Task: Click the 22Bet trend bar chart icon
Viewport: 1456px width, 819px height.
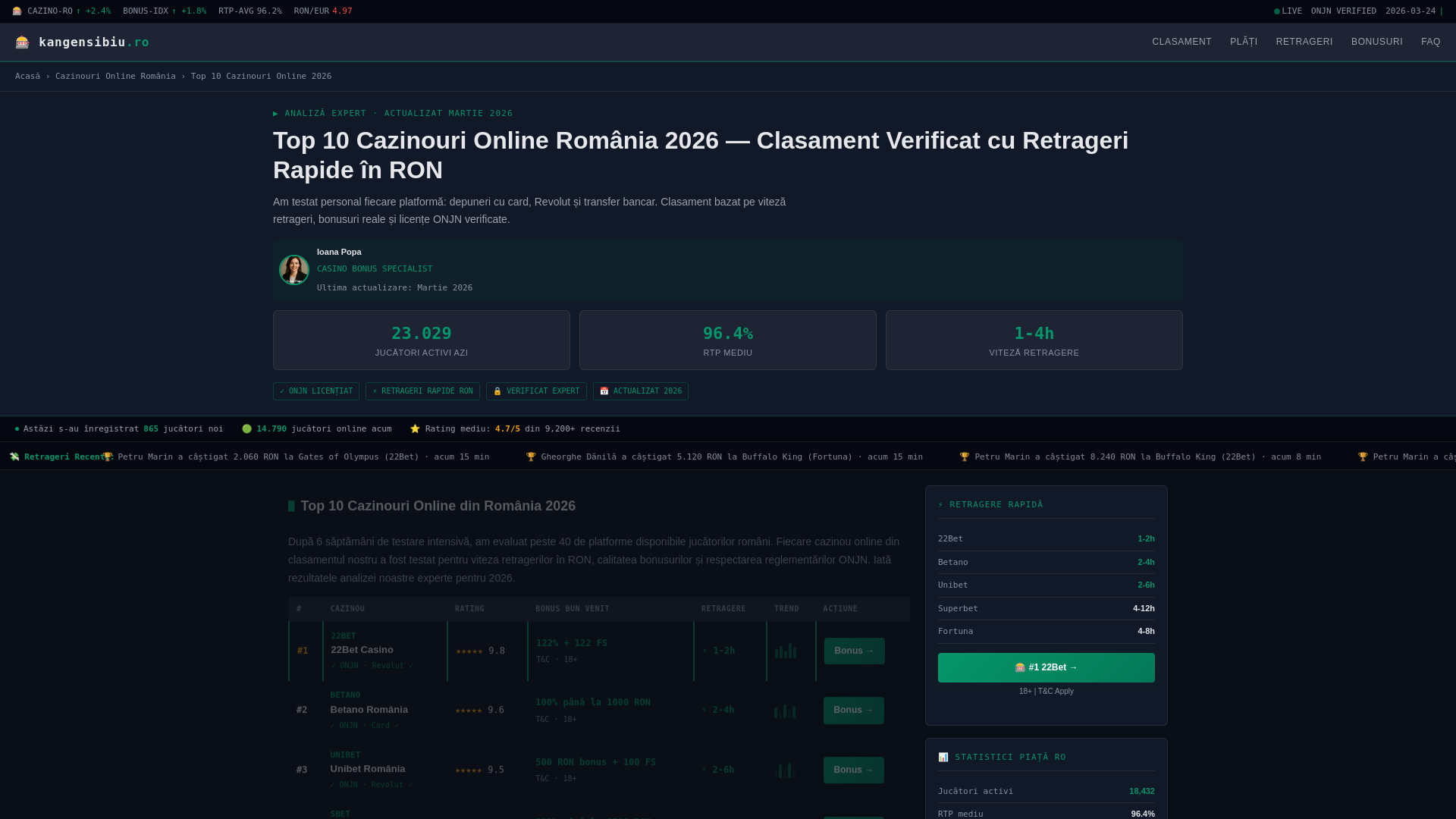Action: pyautogui.click(x=786, y=651)
